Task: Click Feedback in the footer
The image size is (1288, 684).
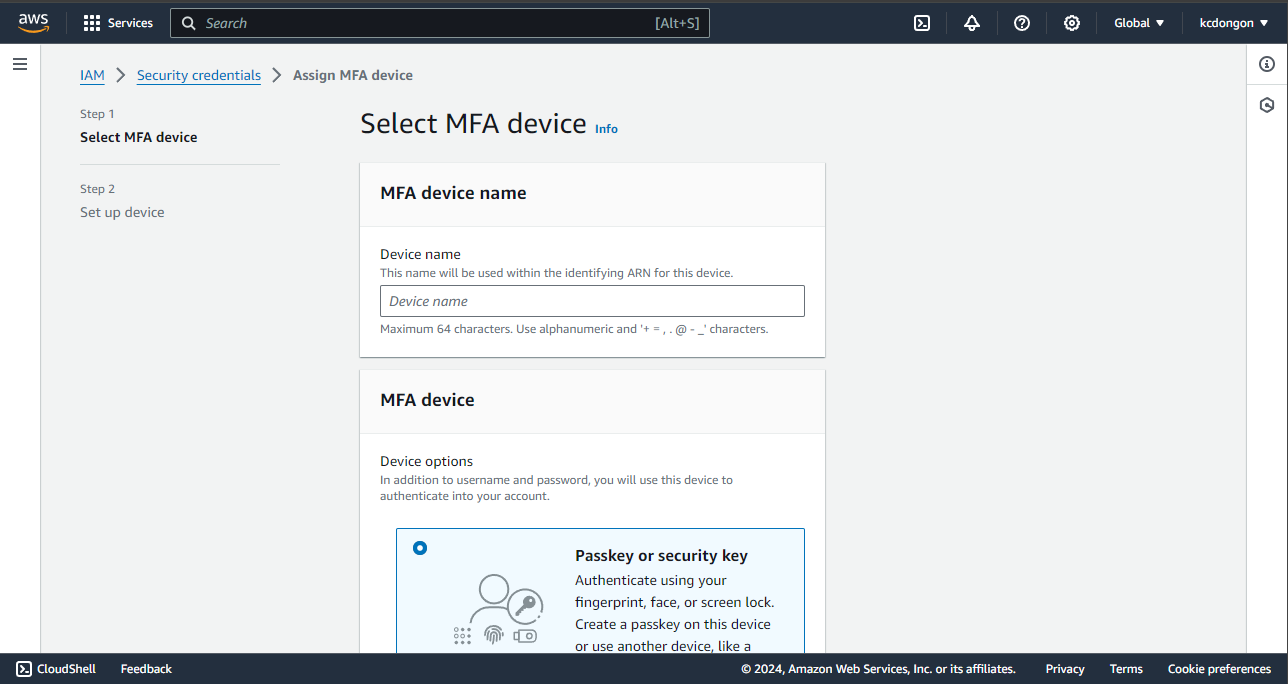Action: pyautogui.click(x=146, y=669)
